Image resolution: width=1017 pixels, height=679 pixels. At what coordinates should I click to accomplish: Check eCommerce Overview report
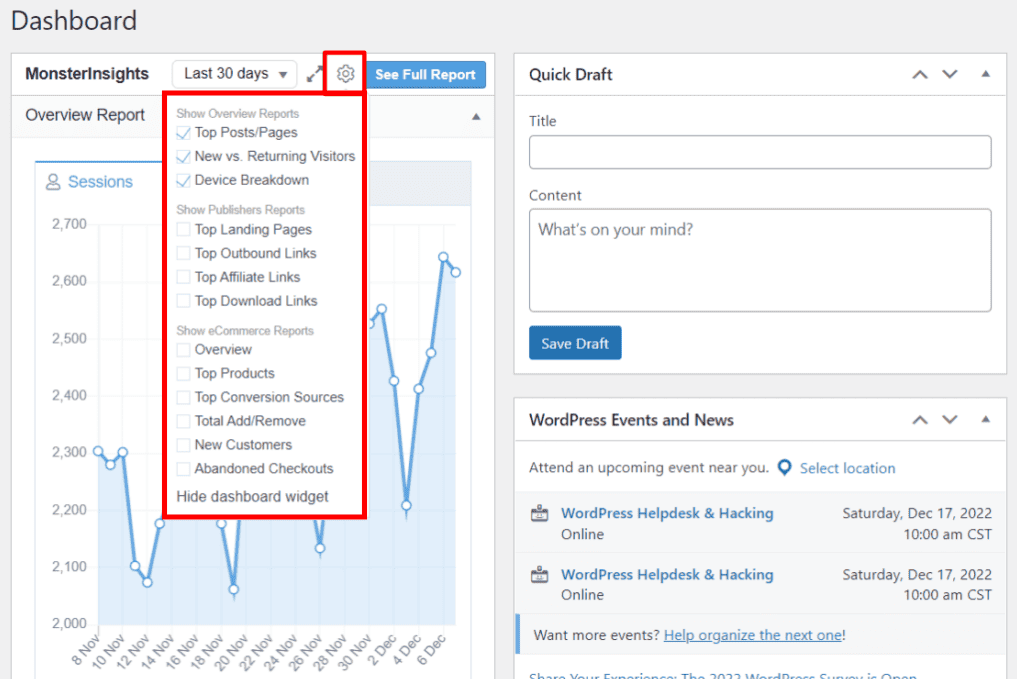pos(184,350)
